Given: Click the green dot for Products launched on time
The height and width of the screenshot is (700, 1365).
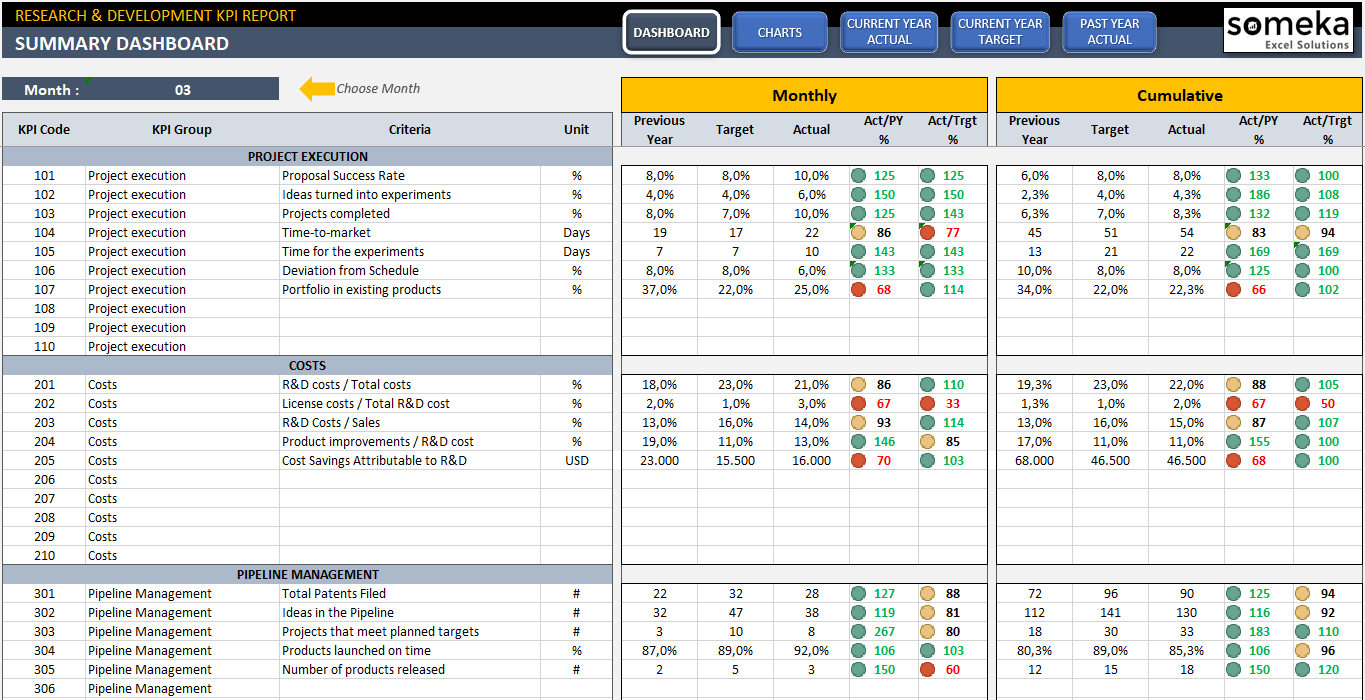Looking at the screenshot, I should coord(857,650).
